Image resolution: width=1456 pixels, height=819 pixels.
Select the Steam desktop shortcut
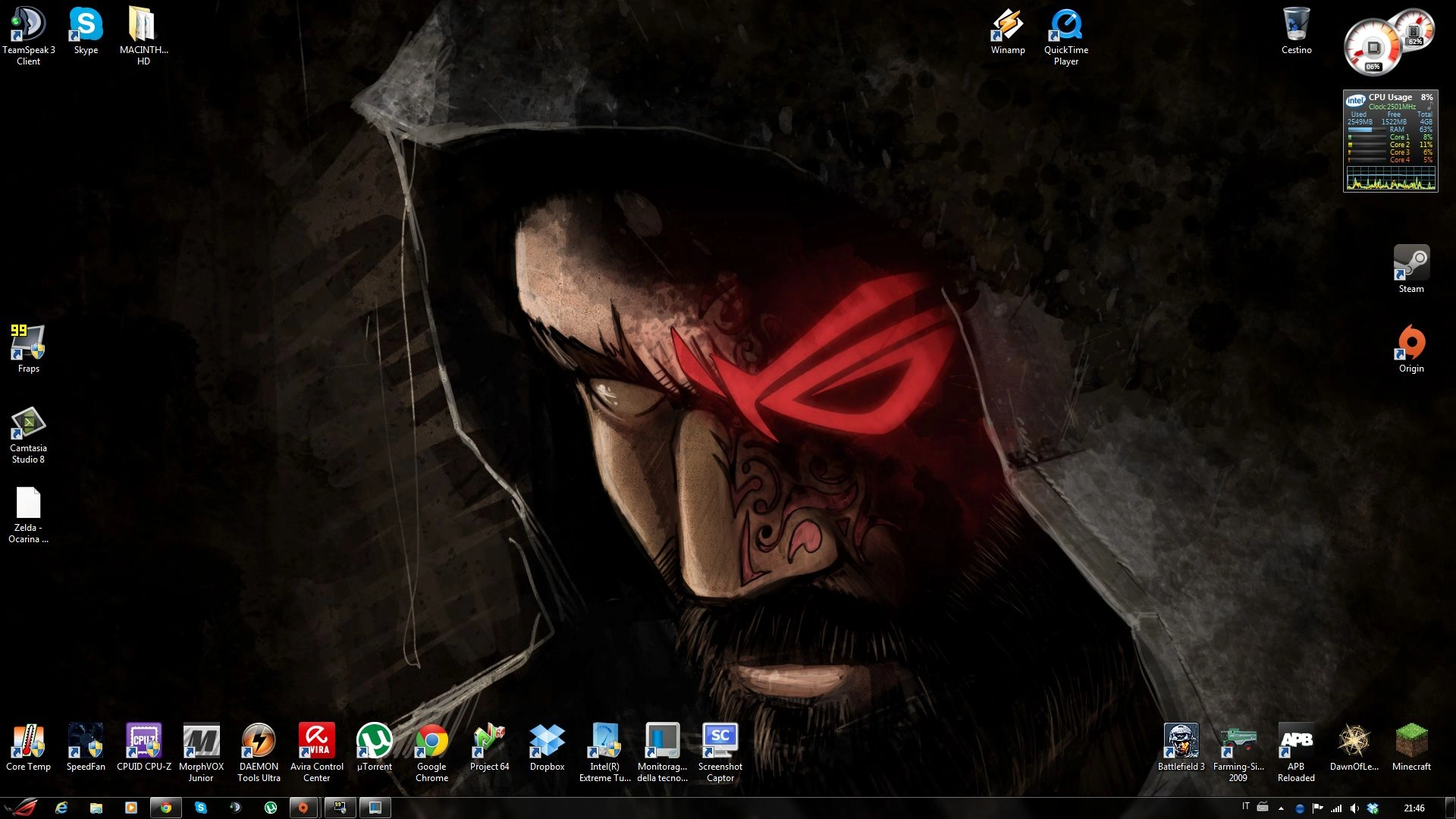[1411, 269]
